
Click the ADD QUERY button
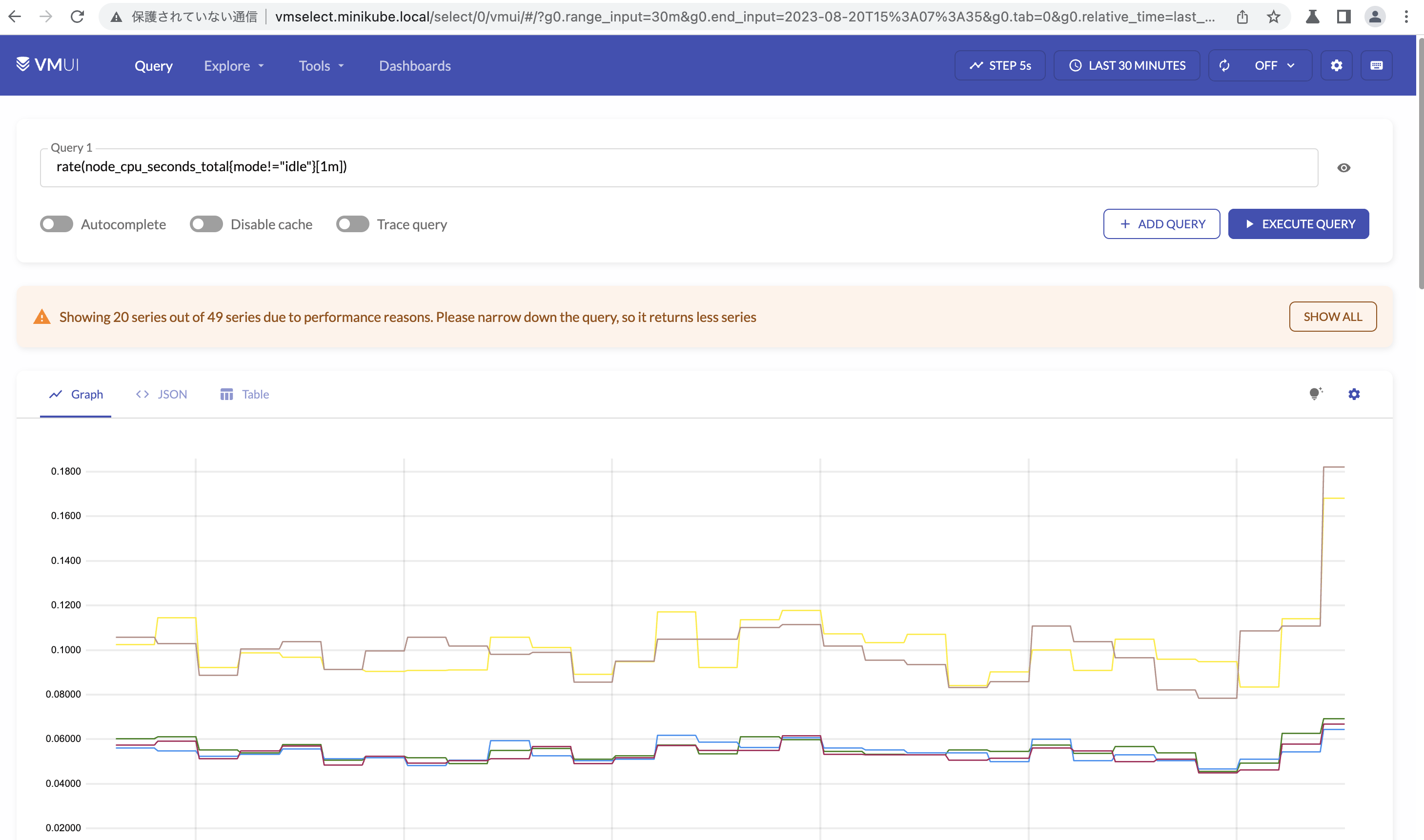point(1161,224)
